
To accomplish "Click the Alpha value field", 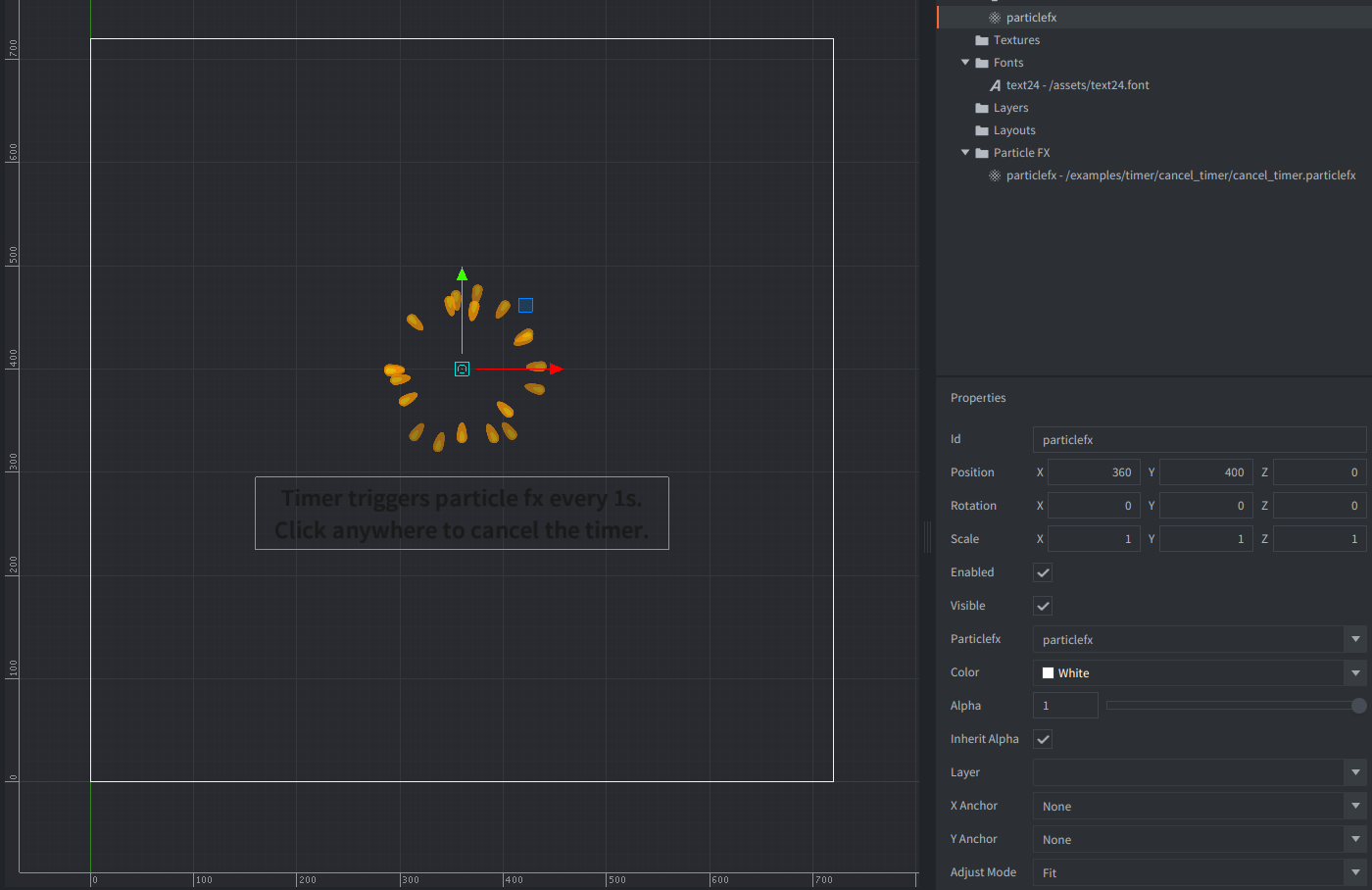I will click(x=1065, y=706).
